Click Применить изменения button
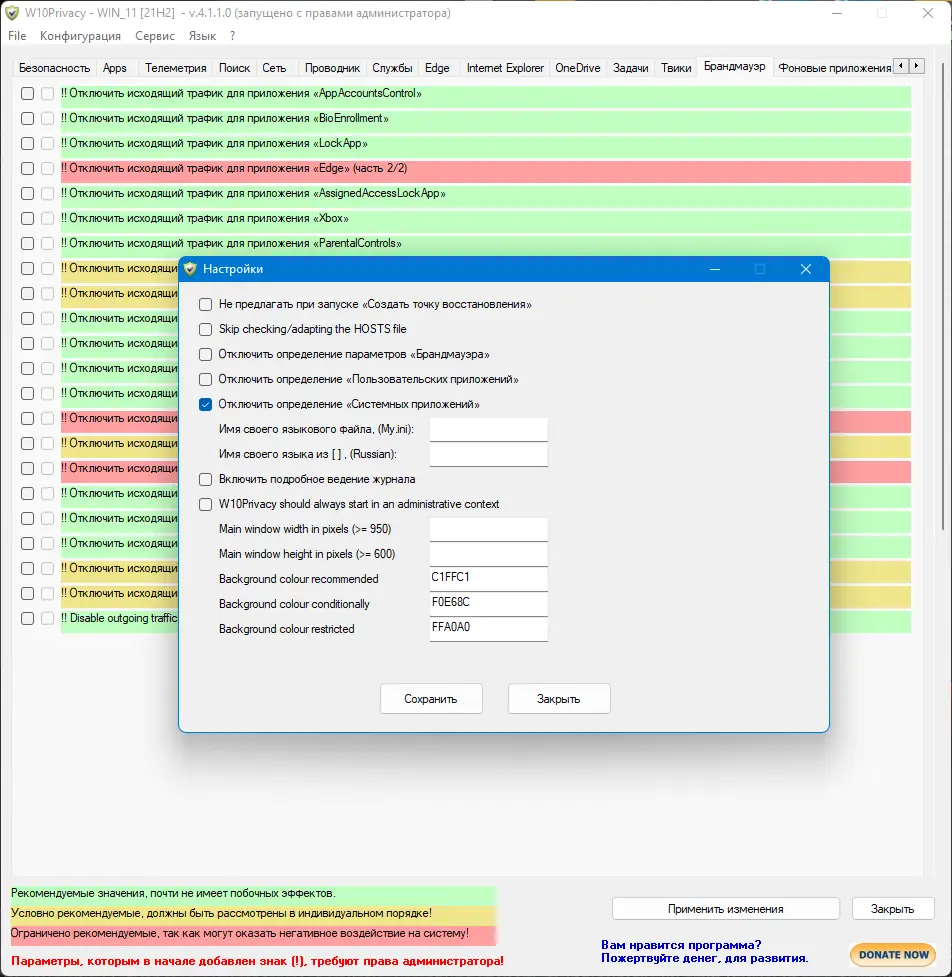 pyautogui.click(x=726, y=908)
